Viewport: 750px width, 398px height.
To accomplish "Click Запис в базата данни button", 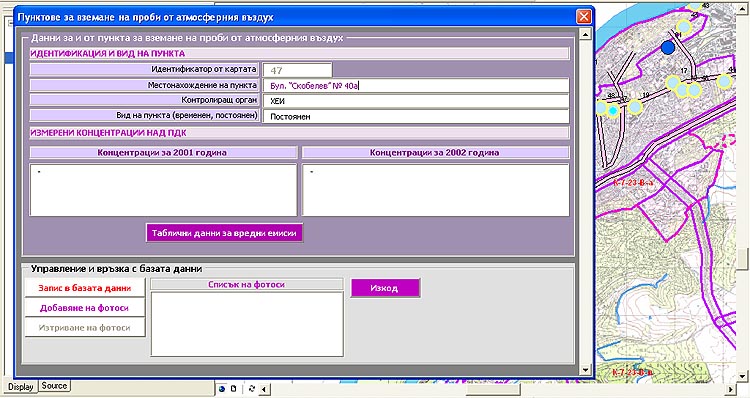I will [x=85, y=288].
